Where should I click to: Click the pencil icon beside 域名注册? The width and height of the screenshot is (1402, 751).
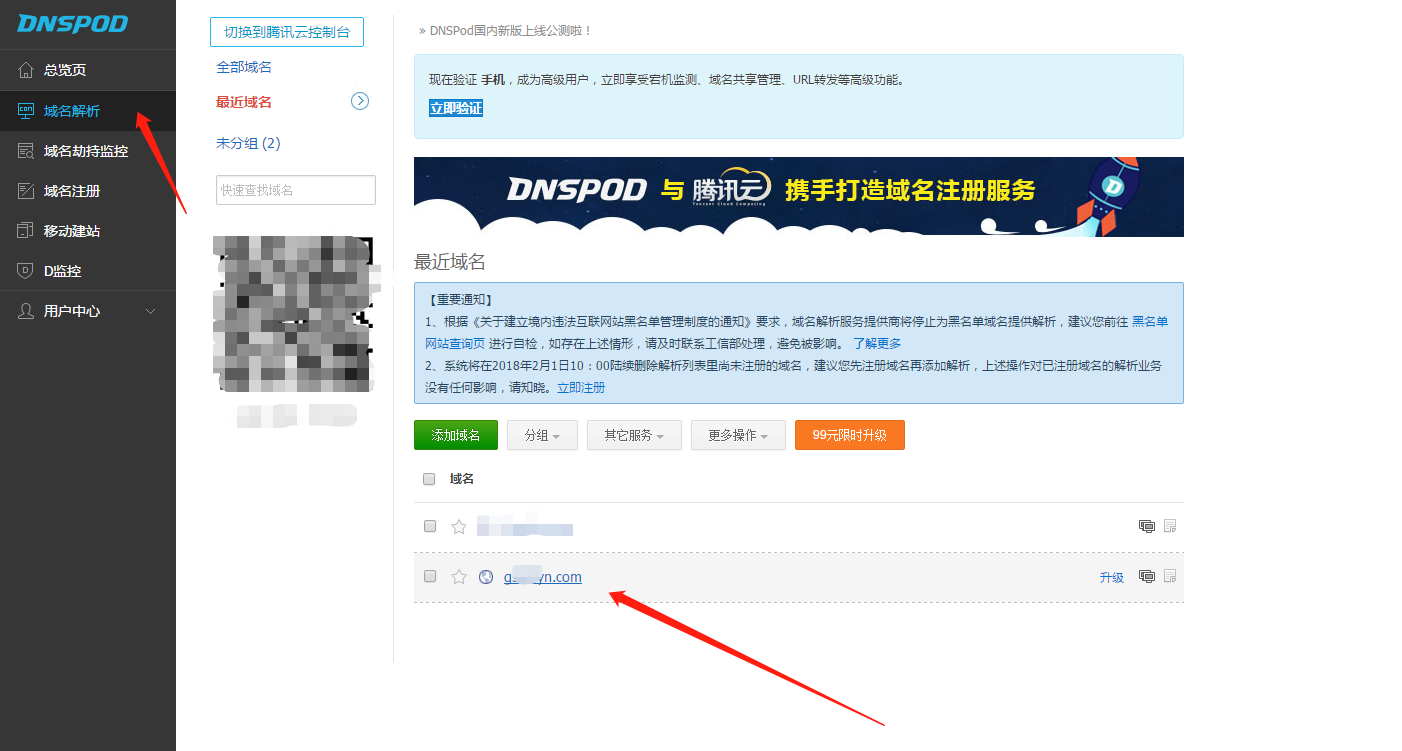tap(26, 191)
